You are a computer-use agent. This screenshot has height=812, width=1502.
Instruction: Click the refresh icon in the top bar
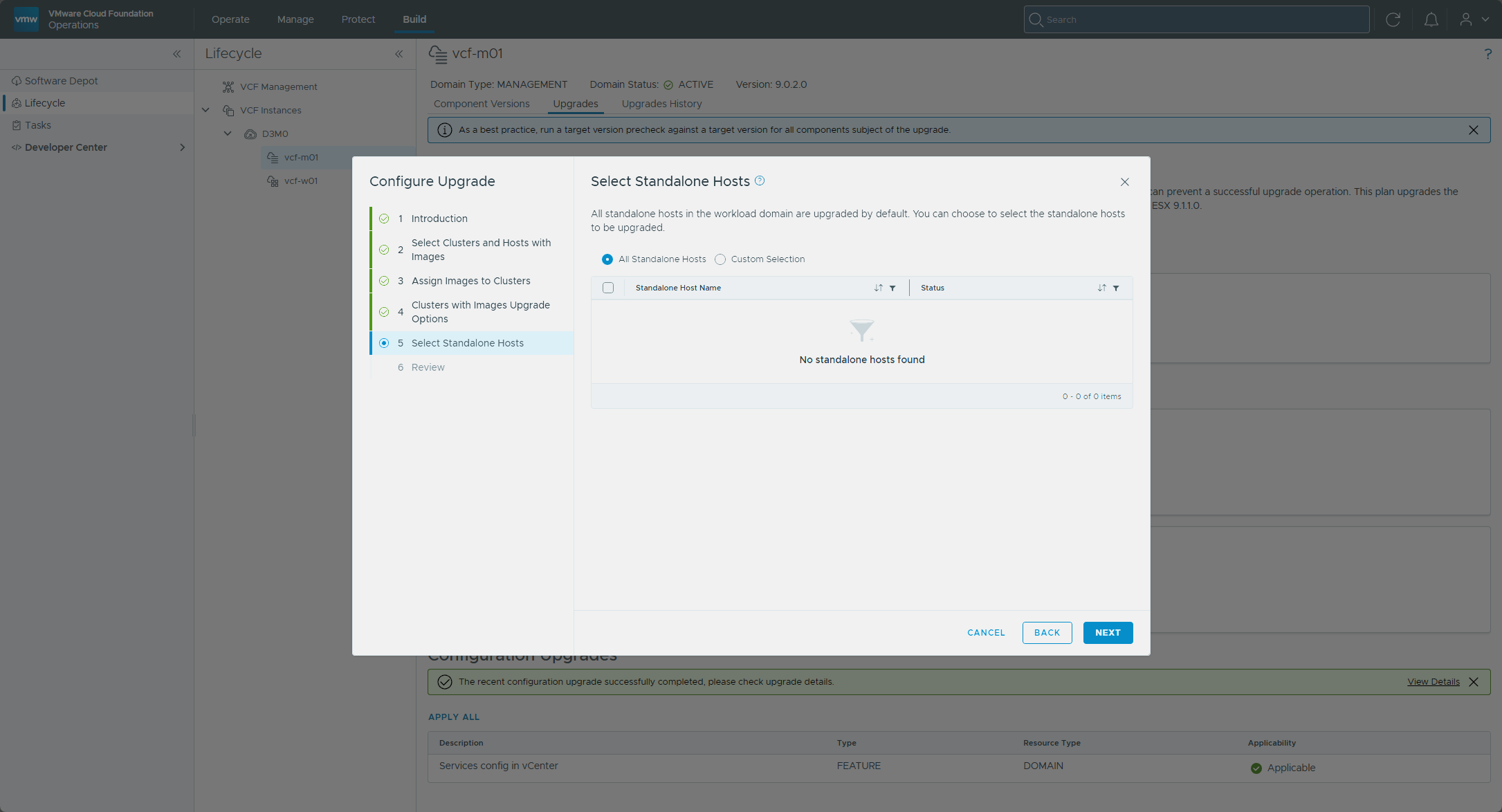[1393, 19]
